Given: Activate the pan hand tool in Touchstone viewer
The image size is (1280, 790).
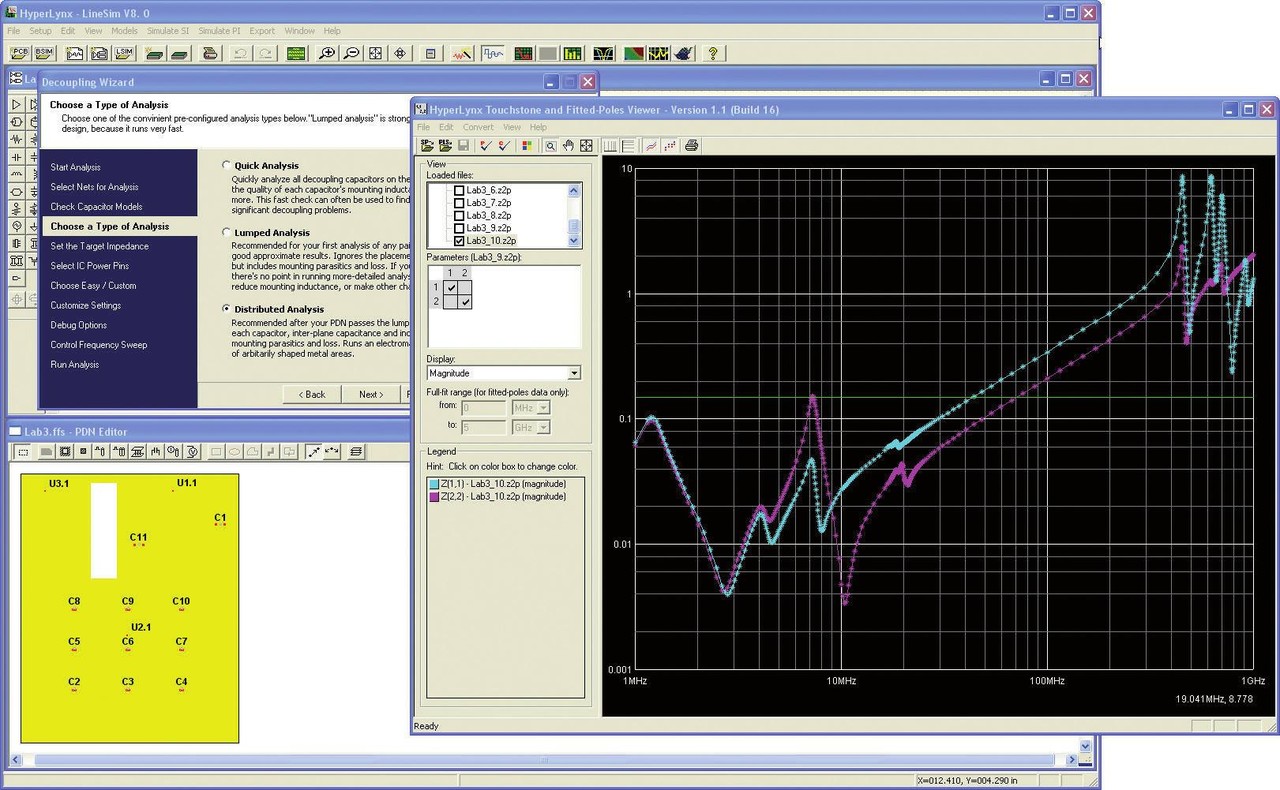Looking at the screenshot, I should click(569, 145).
